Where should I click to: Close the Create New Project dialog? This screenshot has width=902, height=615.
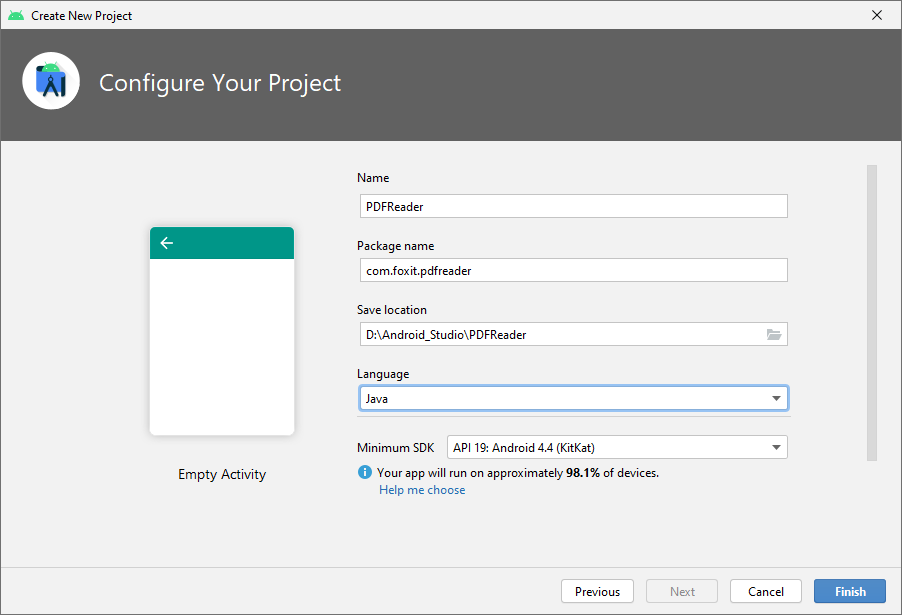[x=876, y=15]
